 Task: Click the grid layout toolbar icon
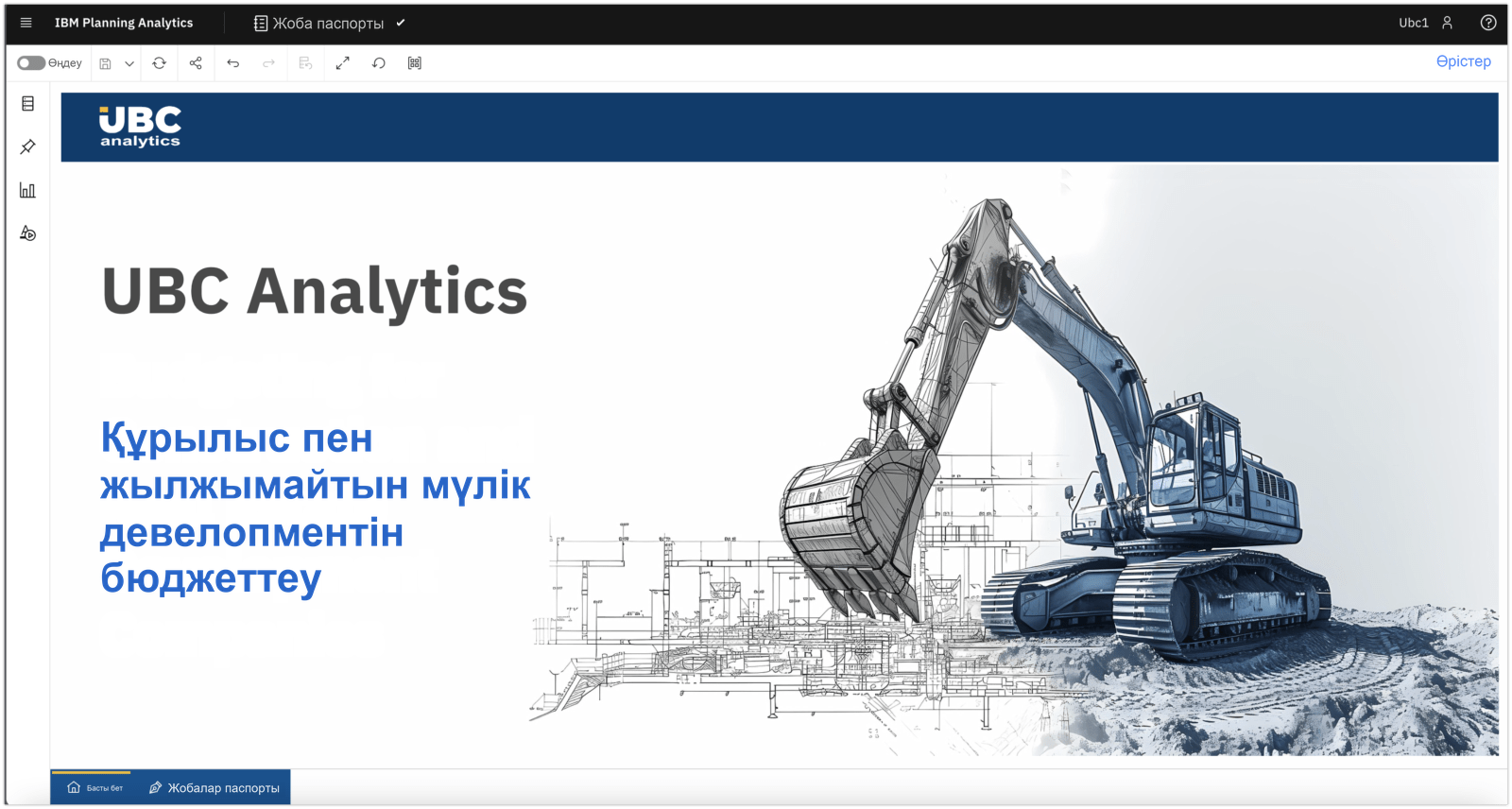(x=414, y=63)
